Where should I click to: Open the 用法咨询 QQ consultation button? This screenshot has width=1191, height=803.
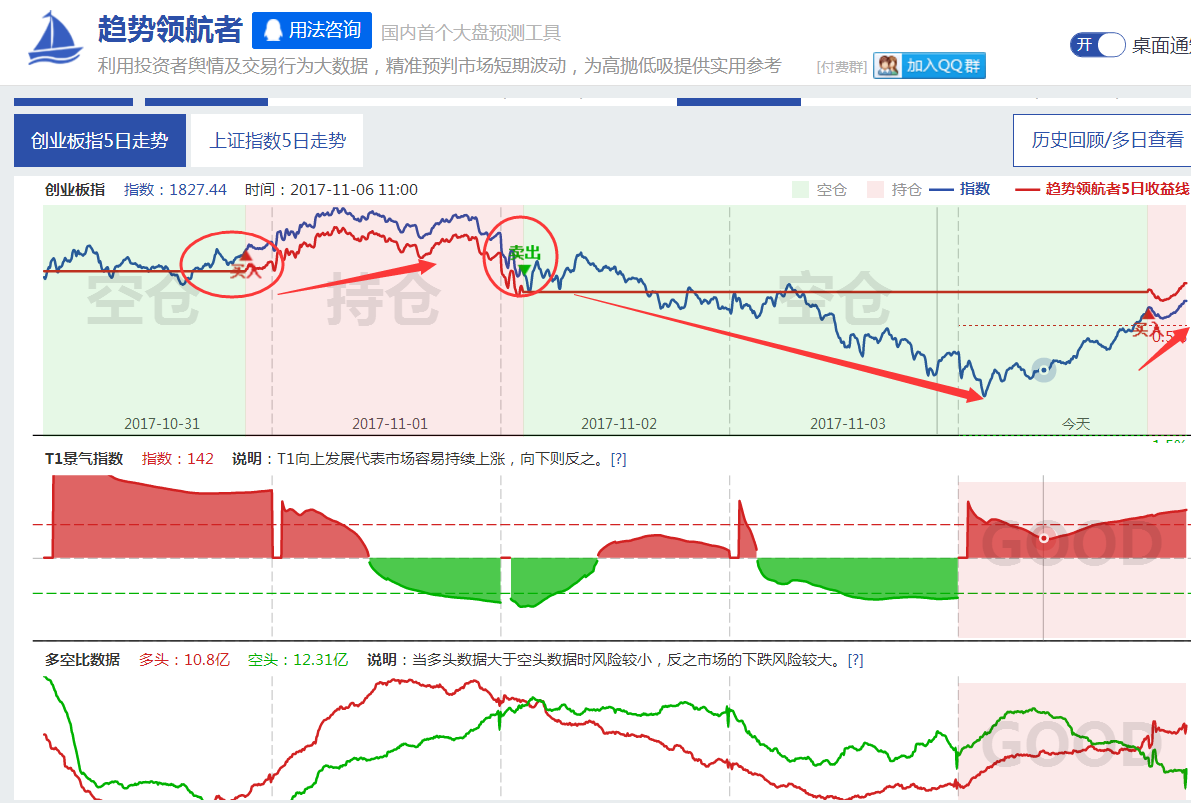pyautogui.click(x=312, y=31)
